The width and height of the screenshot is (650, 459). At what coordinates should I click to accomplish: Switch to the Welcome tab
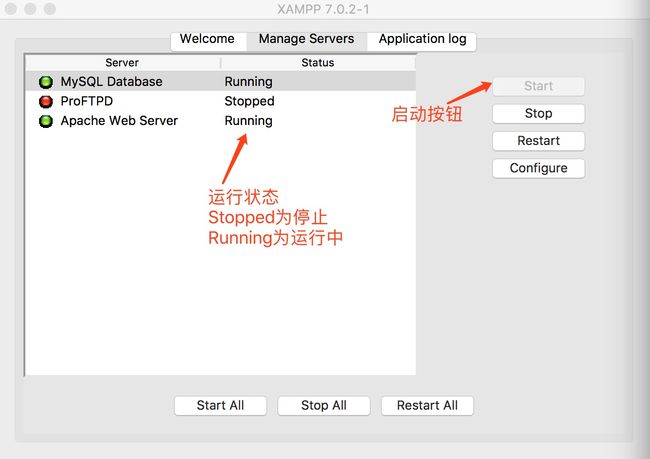[x=209, y=41]
